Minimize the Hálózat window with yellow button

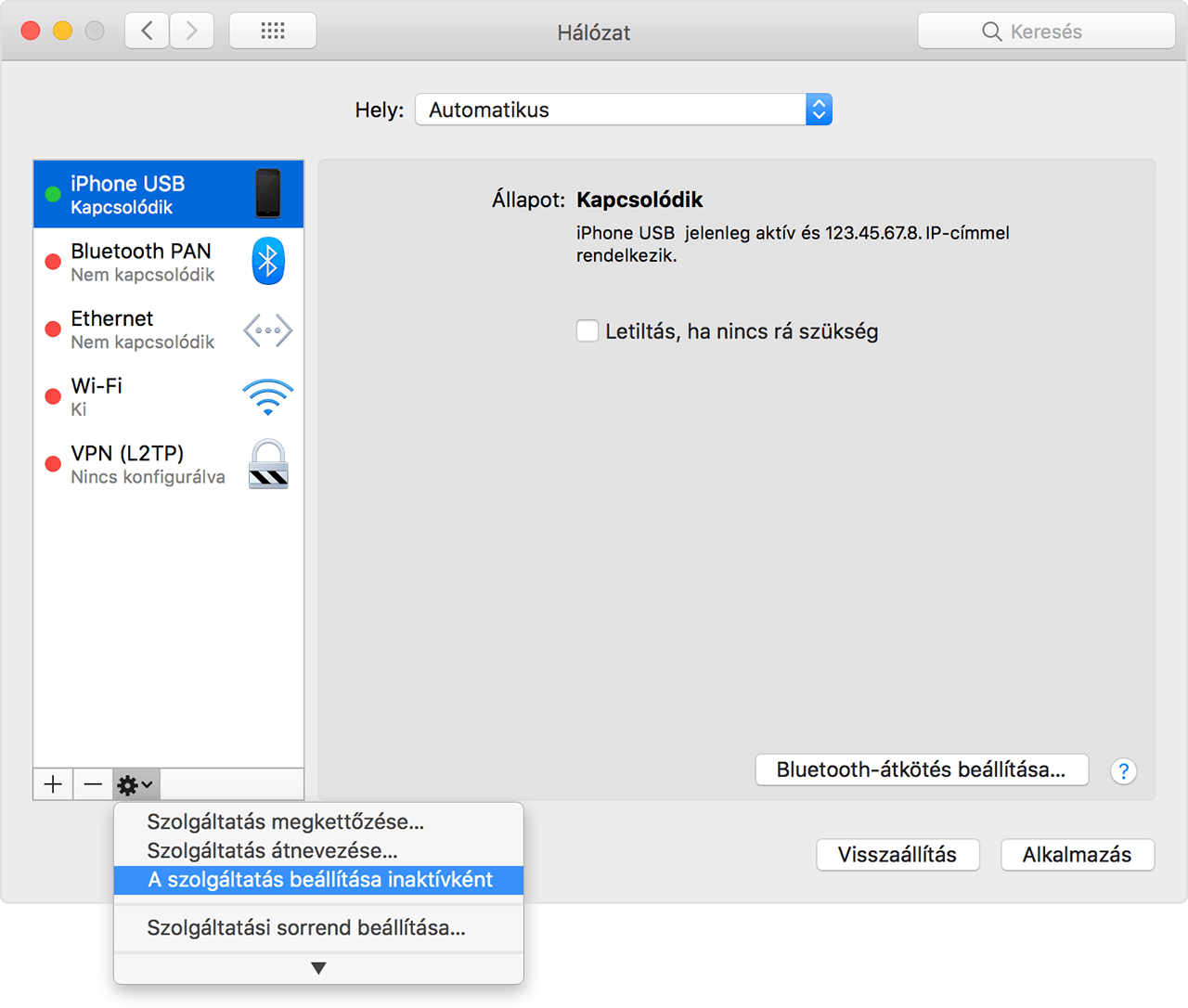62,31
